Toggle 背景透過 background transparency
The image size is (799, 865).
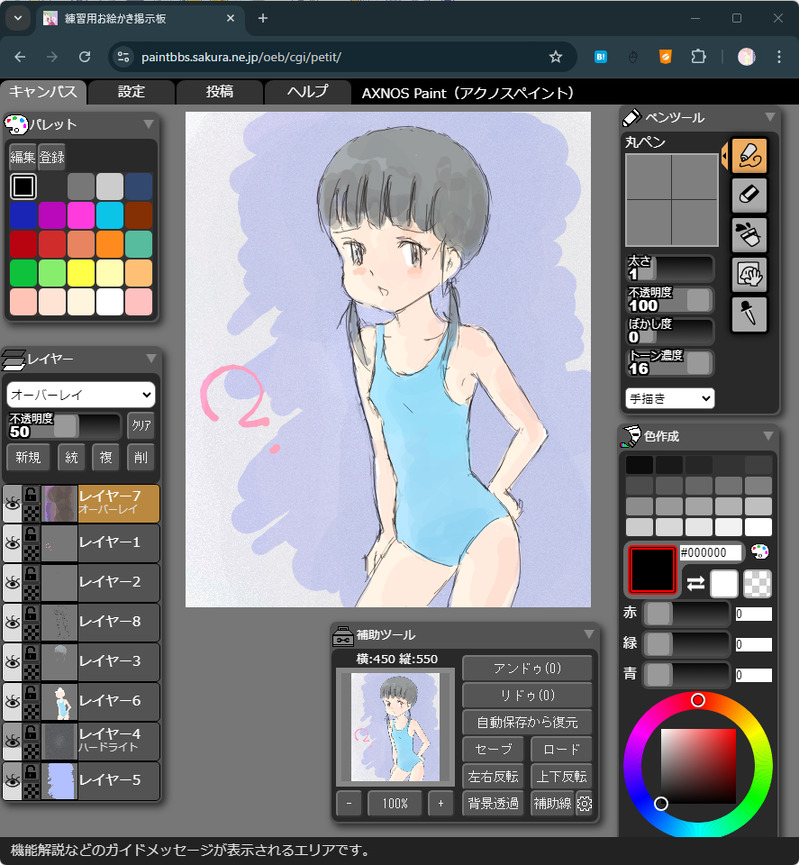[x=493, y=804]
